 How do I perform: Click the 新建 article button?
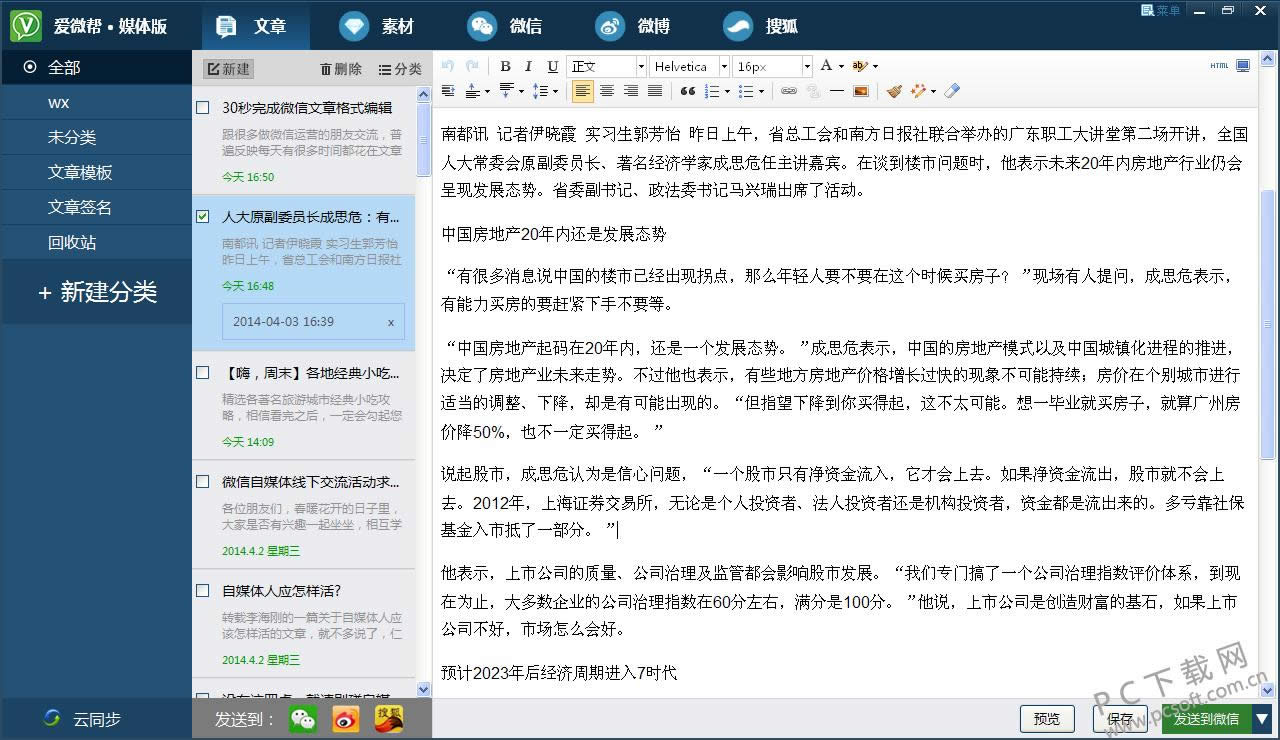[x=228, y=69]
